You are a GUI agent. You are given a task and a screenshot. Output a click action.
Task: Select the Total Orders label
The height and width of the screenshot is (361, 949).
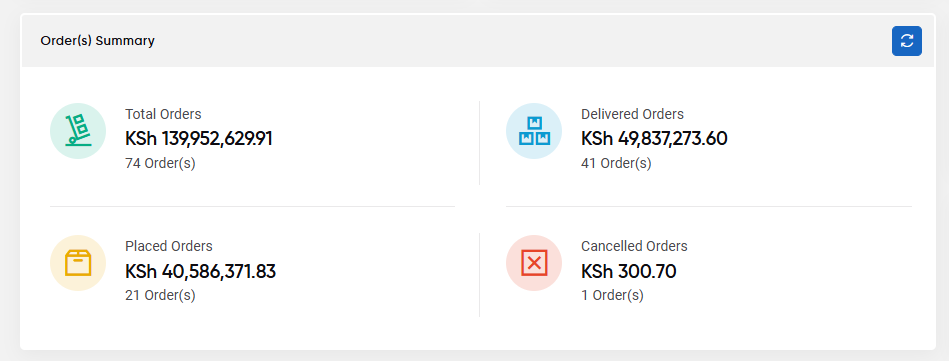pos(163,114)
